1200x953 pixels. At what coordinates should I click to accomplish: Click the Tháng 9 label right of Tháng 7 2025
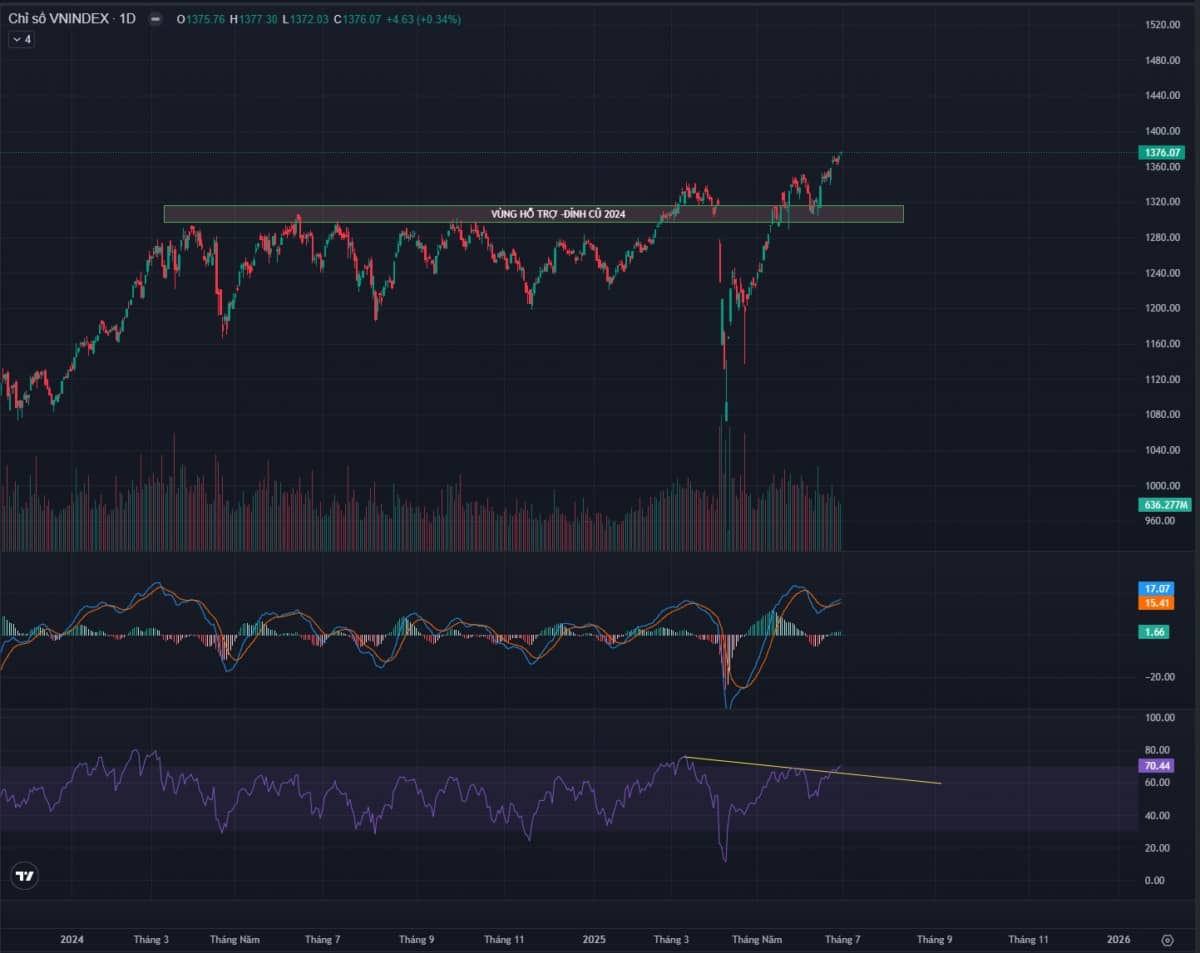pyautogui.click(x=934, y=940)
